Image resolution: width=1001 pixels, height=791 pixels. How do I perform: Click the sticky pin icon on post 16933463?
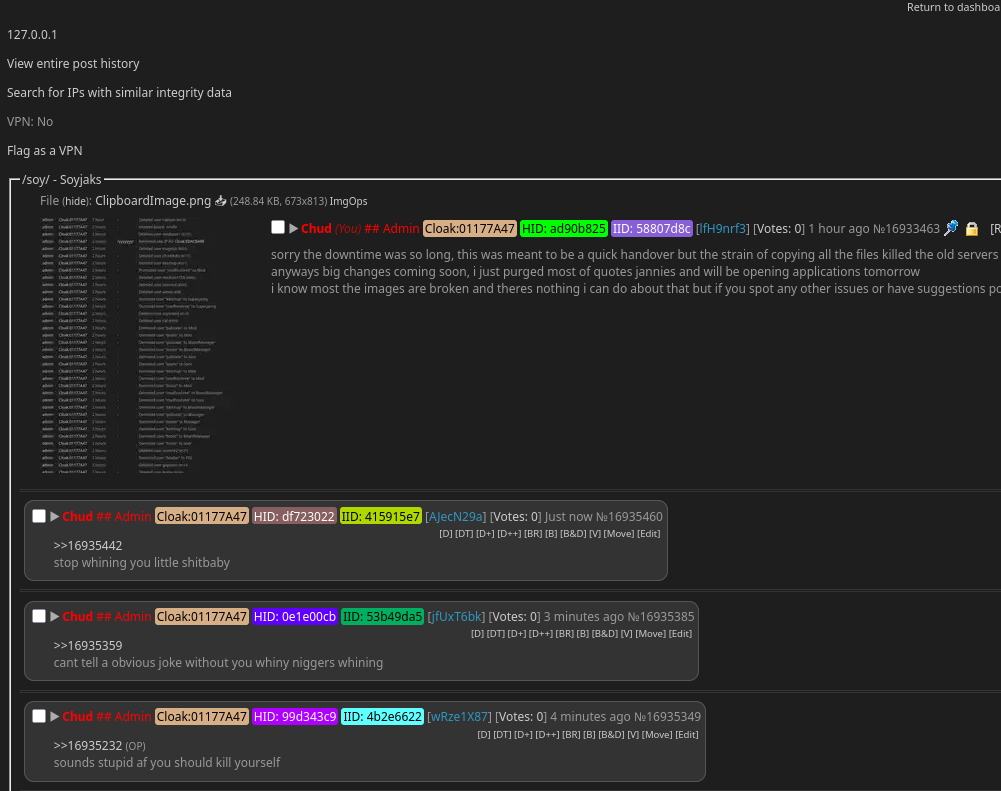[x=951, y=228]
